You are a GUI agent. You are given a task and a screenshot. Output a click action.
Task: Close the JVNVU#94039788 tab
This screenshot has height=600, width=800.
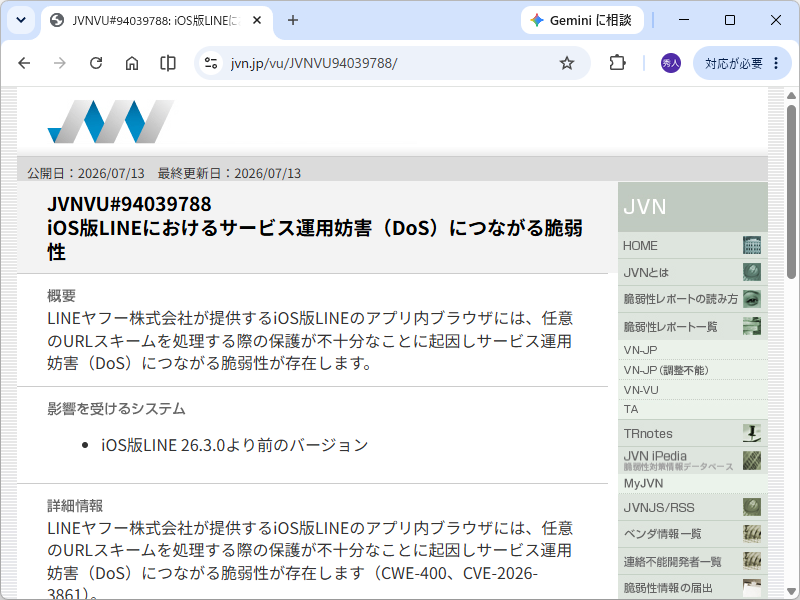(257, 20)
